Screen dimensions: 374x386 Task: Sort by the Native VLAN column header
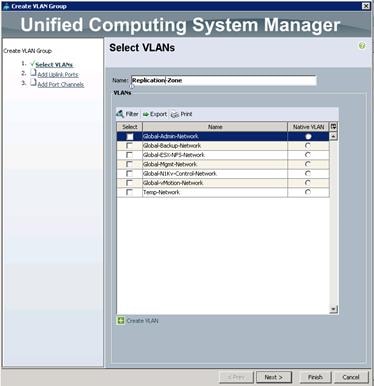pos(308,127)
